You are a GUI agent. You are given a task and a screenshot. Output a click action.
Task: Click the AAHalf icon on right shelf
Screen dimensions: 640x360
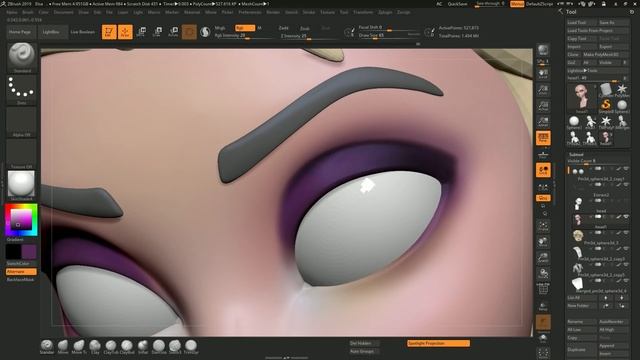[x=543, y=122]
